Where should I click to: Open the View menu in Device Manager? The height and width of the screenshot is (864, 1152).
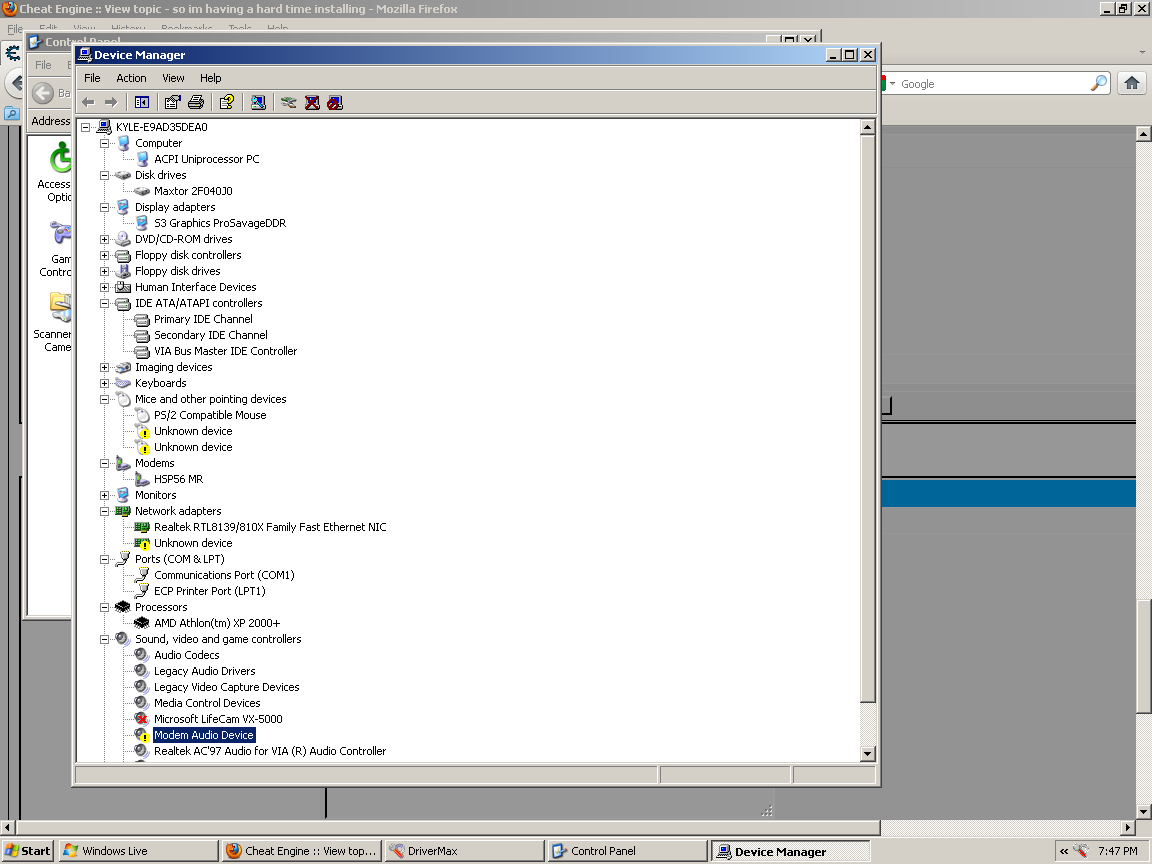[173, 78]
